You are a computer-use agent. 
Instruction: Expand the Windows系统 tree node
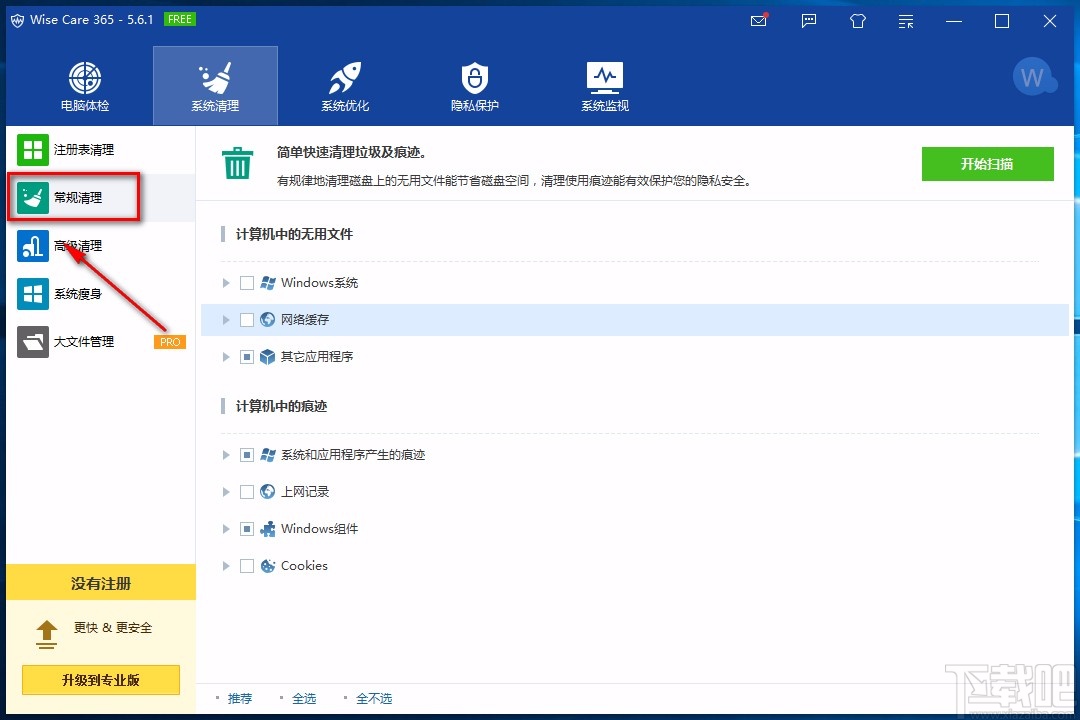[226, 283]
